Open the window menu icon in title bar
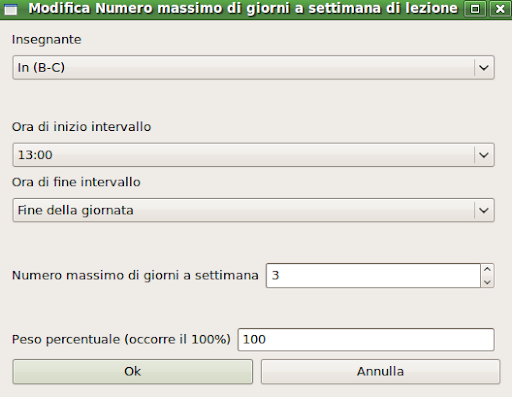Viewport: 512px width, 397px height. 11,9
